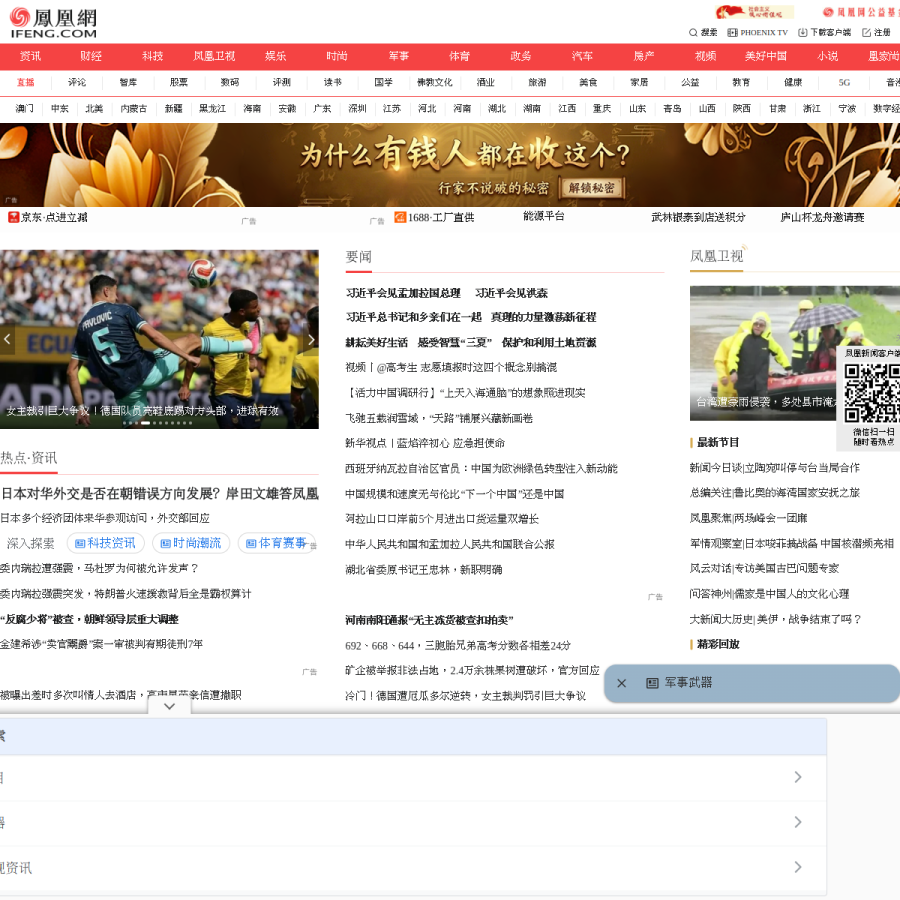Screen dimensions: 900x900
Task: Open 湖北省委原书记王忠林 article
Action: [x=424, y=569]
